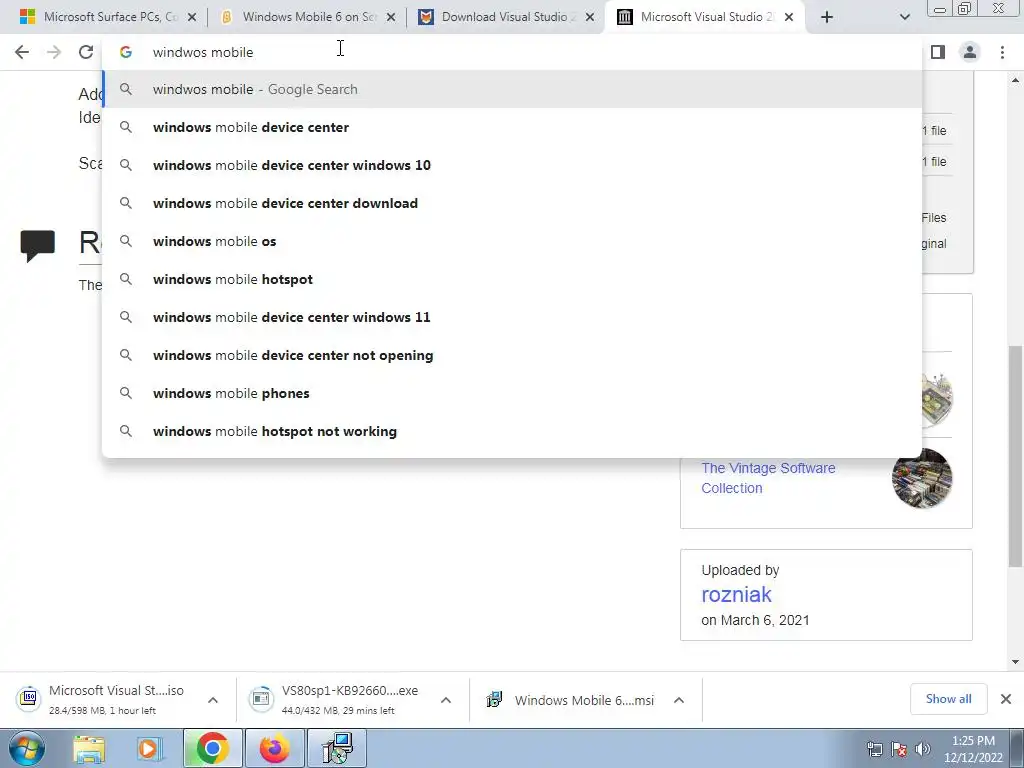
Task: Switch to Windows Mobile 6 tab
Action: pos(307,17)
